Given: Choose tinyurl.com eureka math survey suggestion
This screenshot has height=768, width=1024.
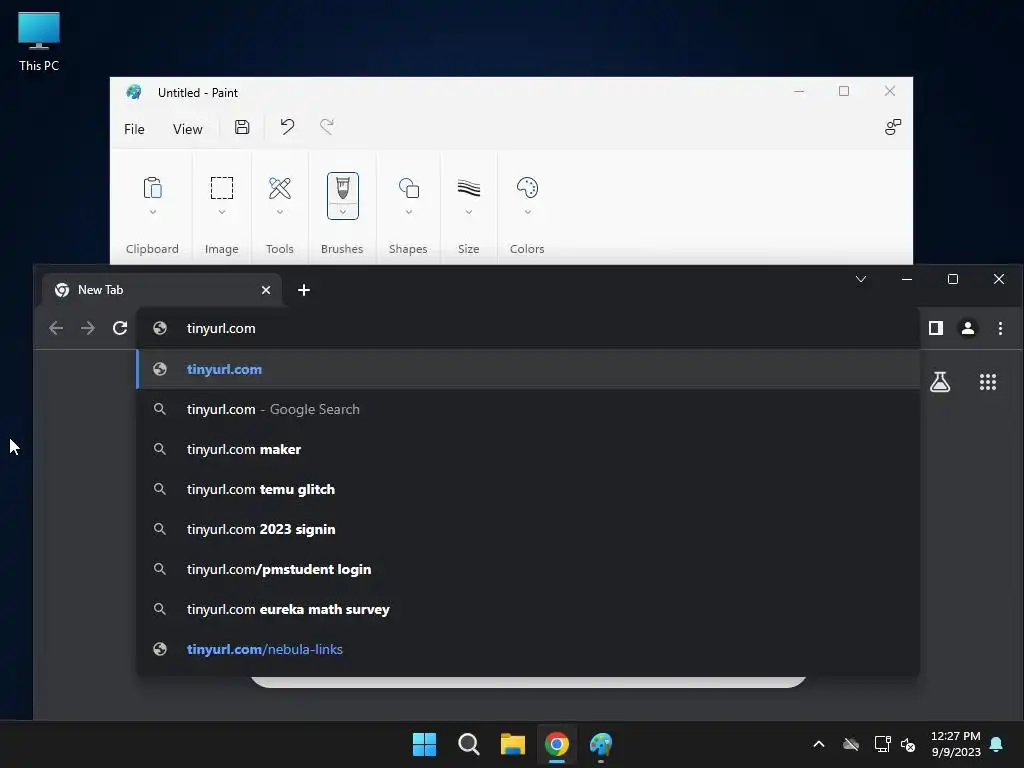Looking at the screenshot, I should click(528, 609).
